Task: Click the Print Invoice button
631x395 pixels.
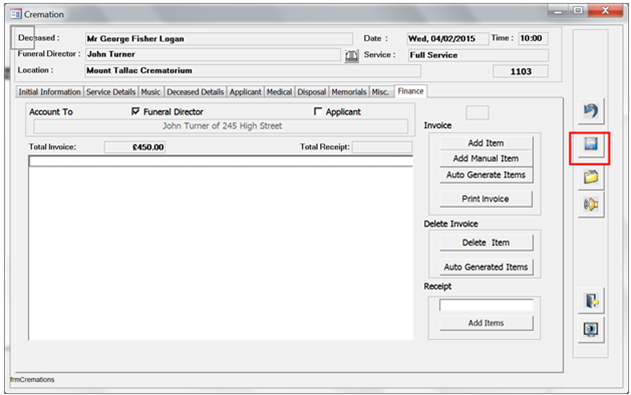Action: click(486, 199)
